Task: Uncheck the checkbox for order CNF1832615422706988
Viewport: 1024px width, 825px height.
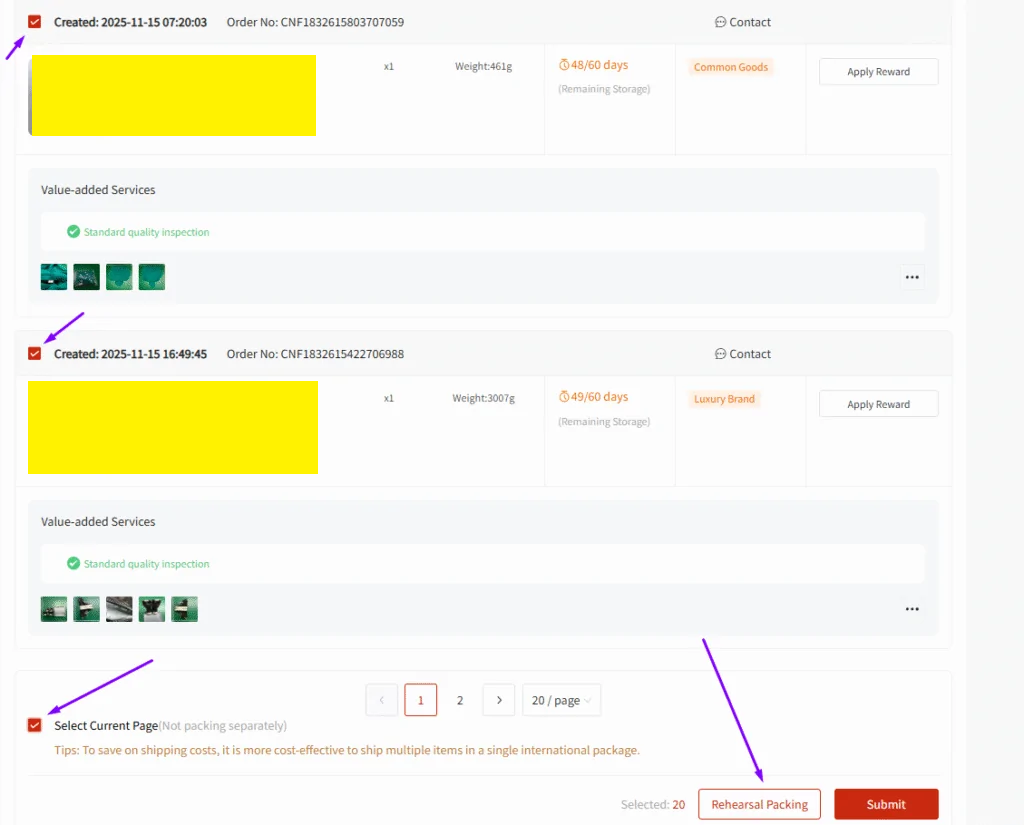Action: pos(33,353)
